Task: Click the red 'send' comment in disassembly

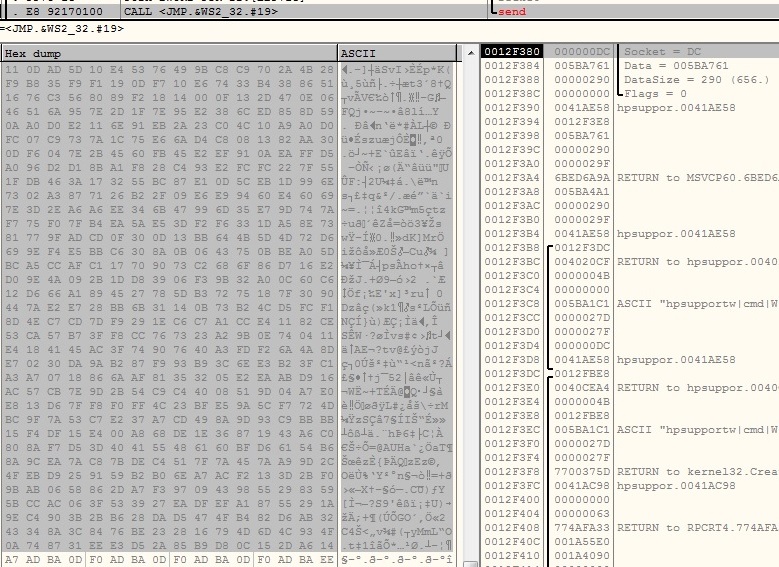Action: 511,11
